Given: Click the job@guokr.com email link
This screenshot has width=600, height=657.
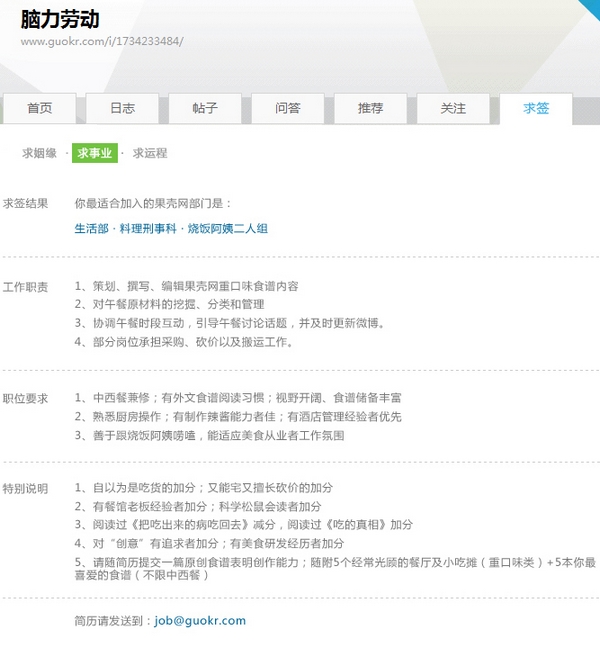Looking at the screenshot, I should tap(200, 620).
